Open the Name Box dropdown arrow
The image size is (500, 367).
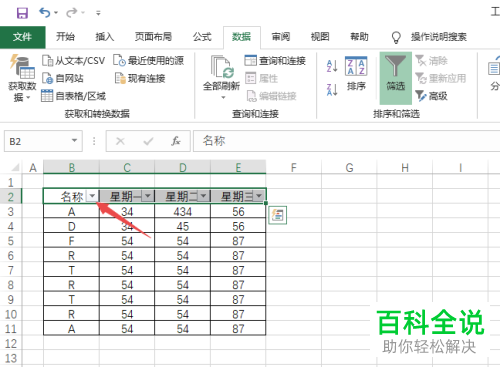click(75, 141)
